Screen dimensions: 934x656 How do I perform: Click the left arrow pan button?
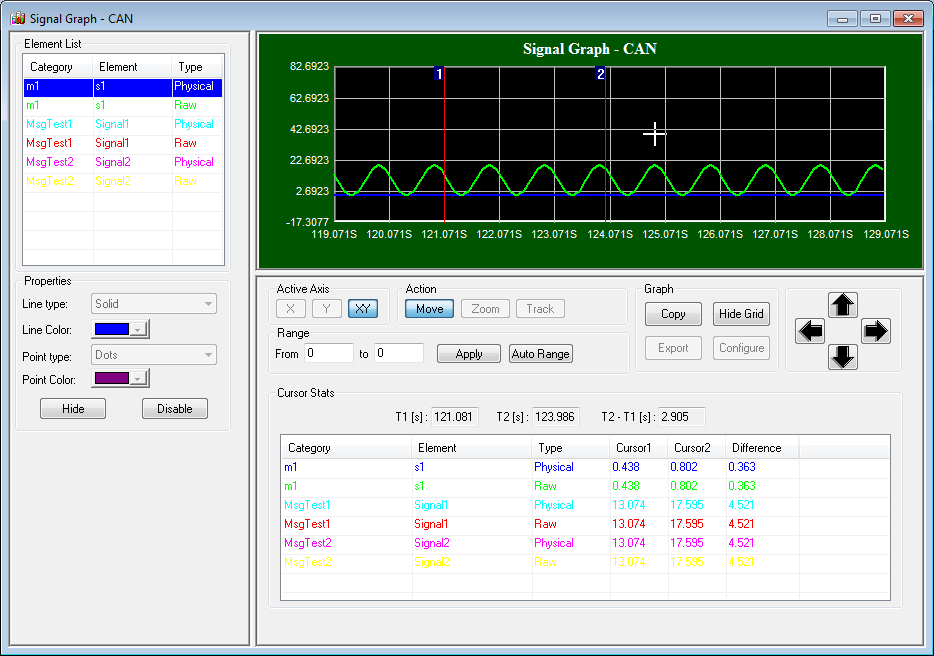(x=810, y=331)
